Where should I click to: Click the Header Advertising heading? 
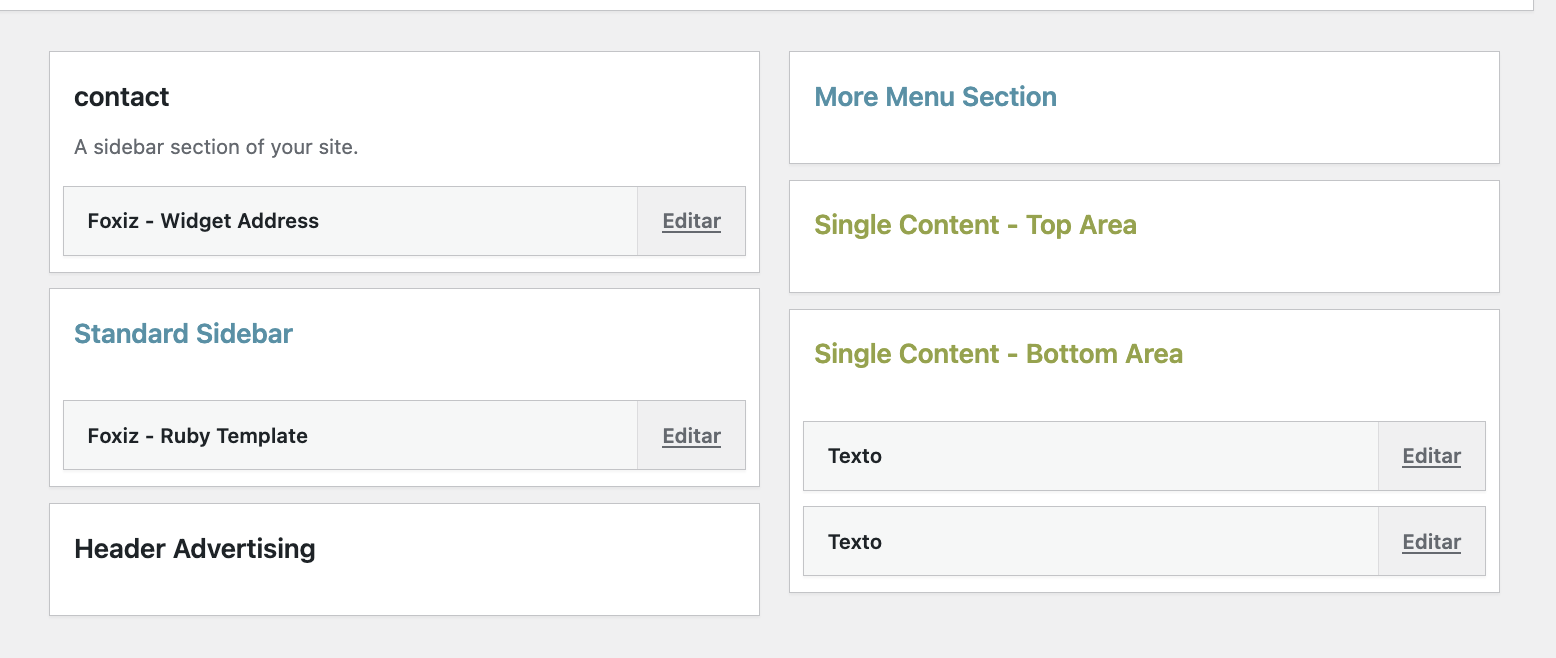[x=195, y=549]
